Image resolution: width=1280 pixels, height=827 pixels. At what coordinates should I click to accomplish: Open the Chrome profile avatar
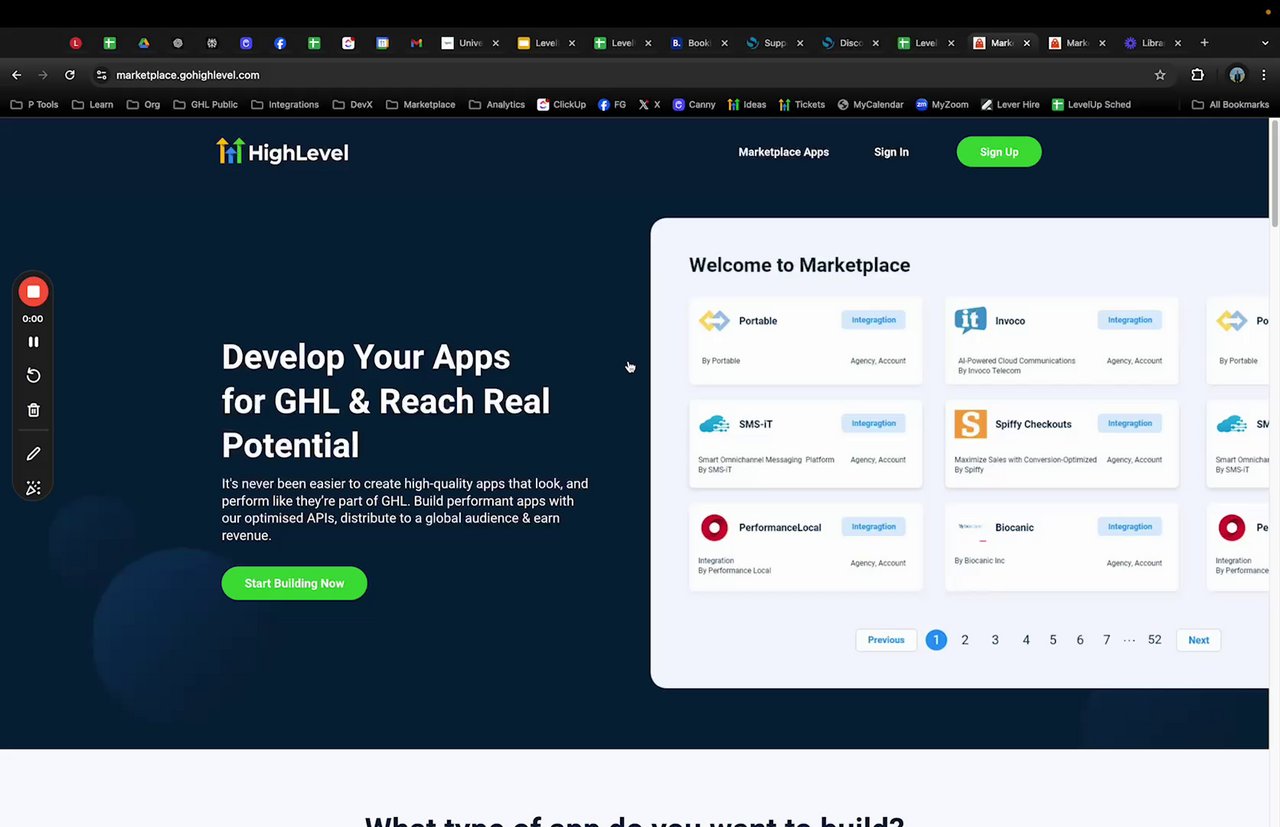point(1237,75)
